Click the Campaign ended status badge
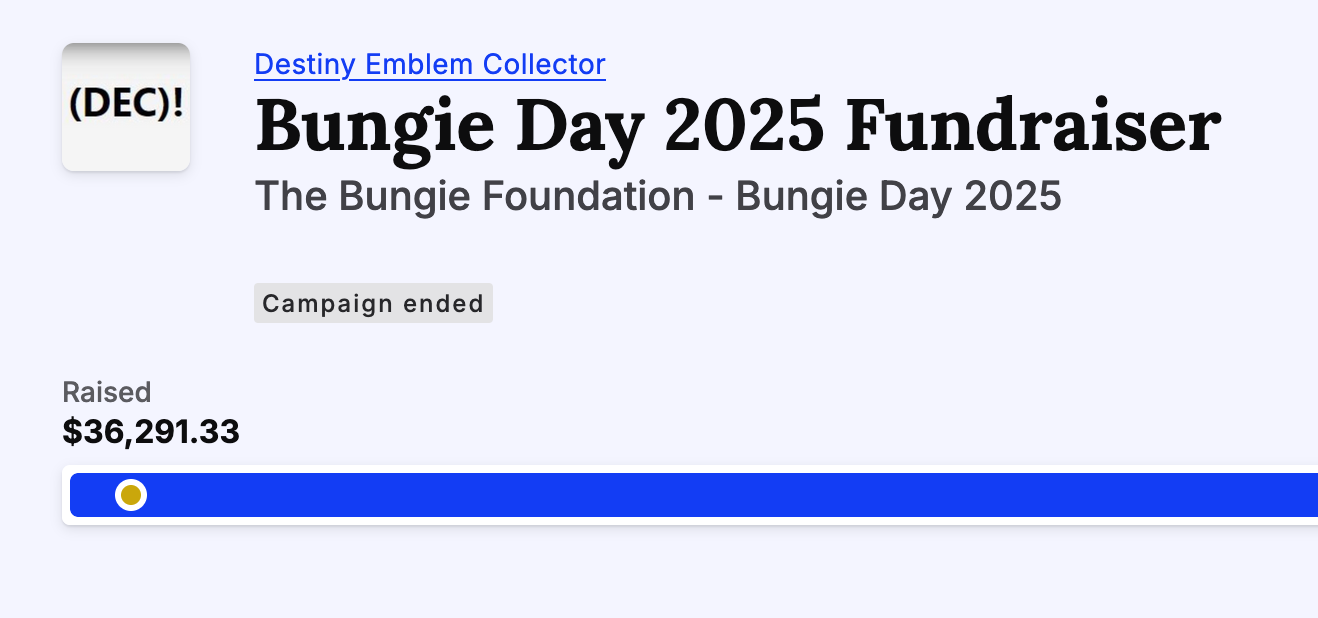The height and width of the screenshot is (618, 1318). 373,303
